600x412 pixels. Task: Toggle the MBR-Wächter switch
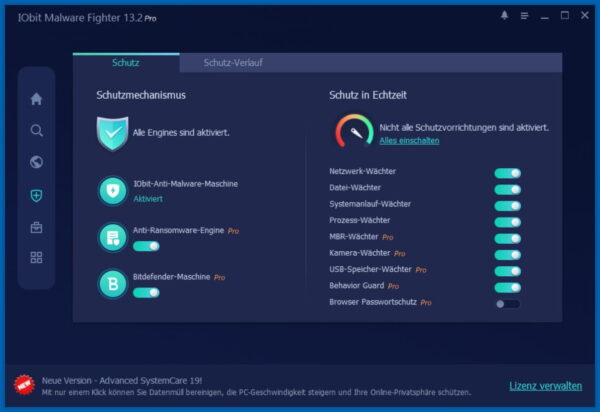click(508, 239)
